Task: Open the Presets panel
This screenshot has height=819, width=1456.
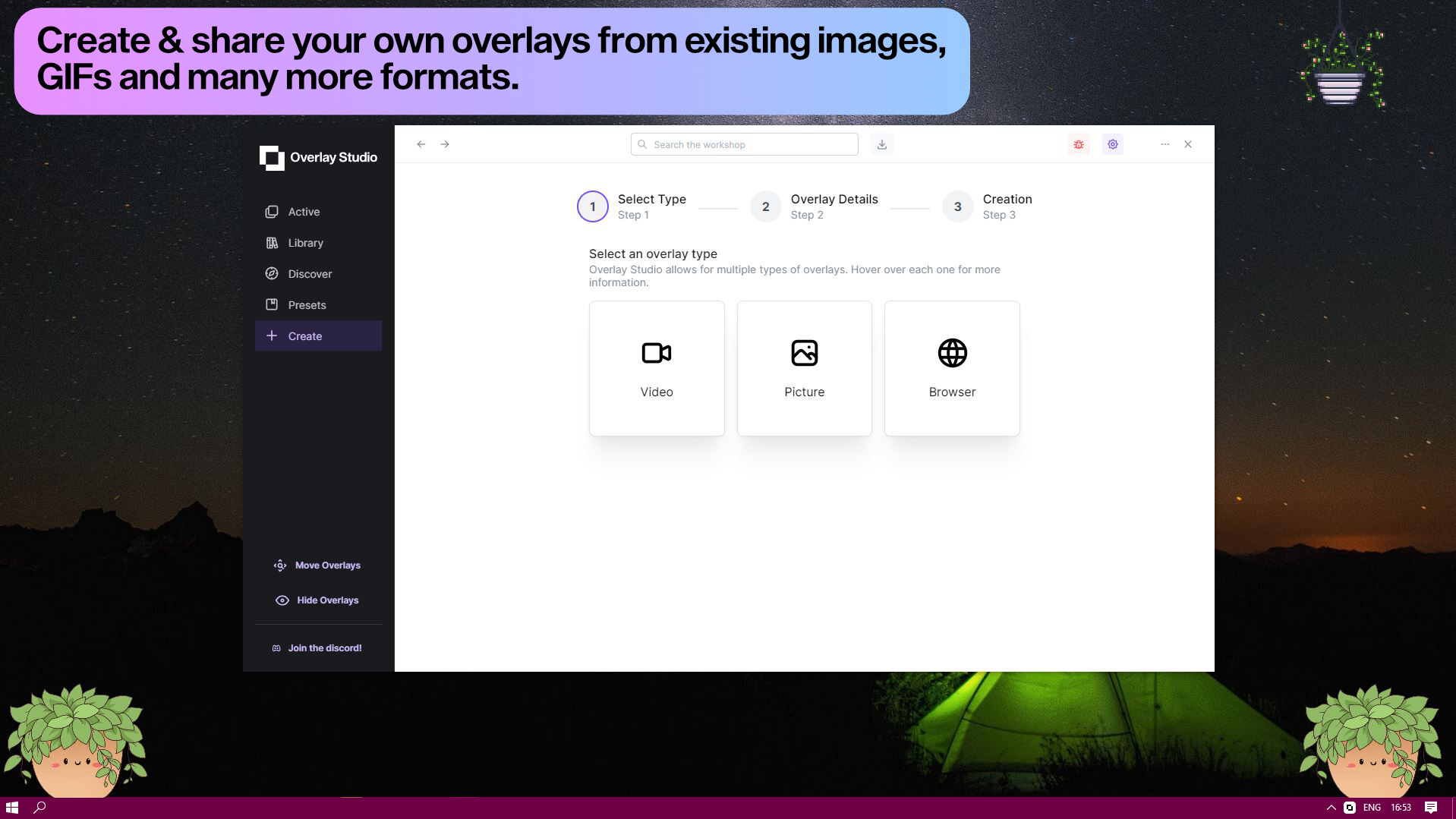Action: [307, 304]
